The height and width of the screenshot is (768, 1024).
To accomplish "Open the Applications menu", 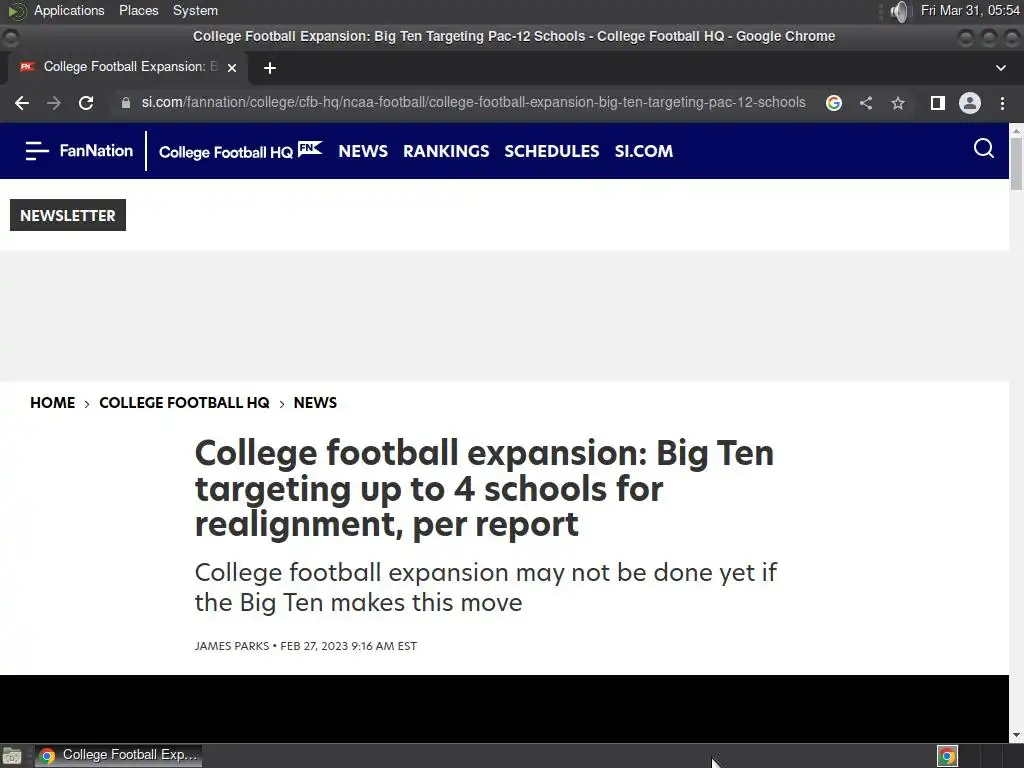I will point(69,10).
